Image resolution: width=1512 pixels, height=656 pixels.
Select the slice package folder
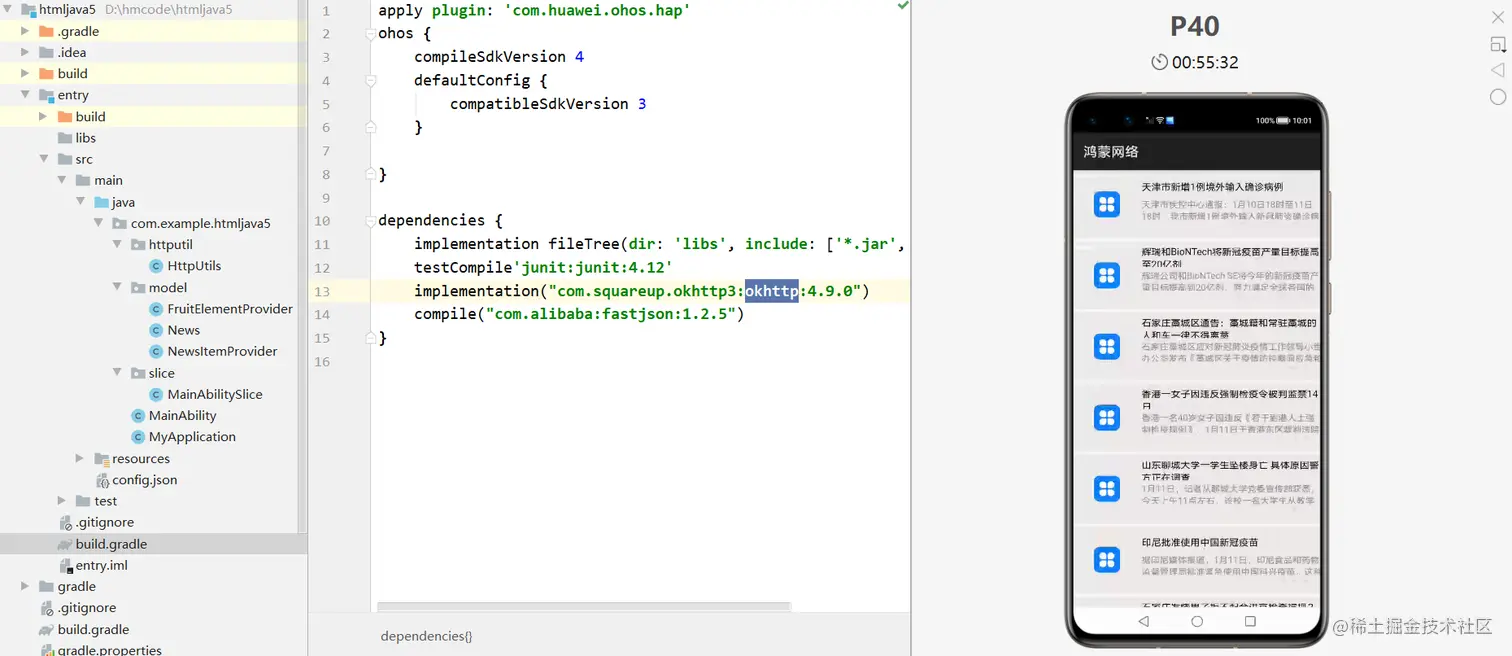[162, 373]
